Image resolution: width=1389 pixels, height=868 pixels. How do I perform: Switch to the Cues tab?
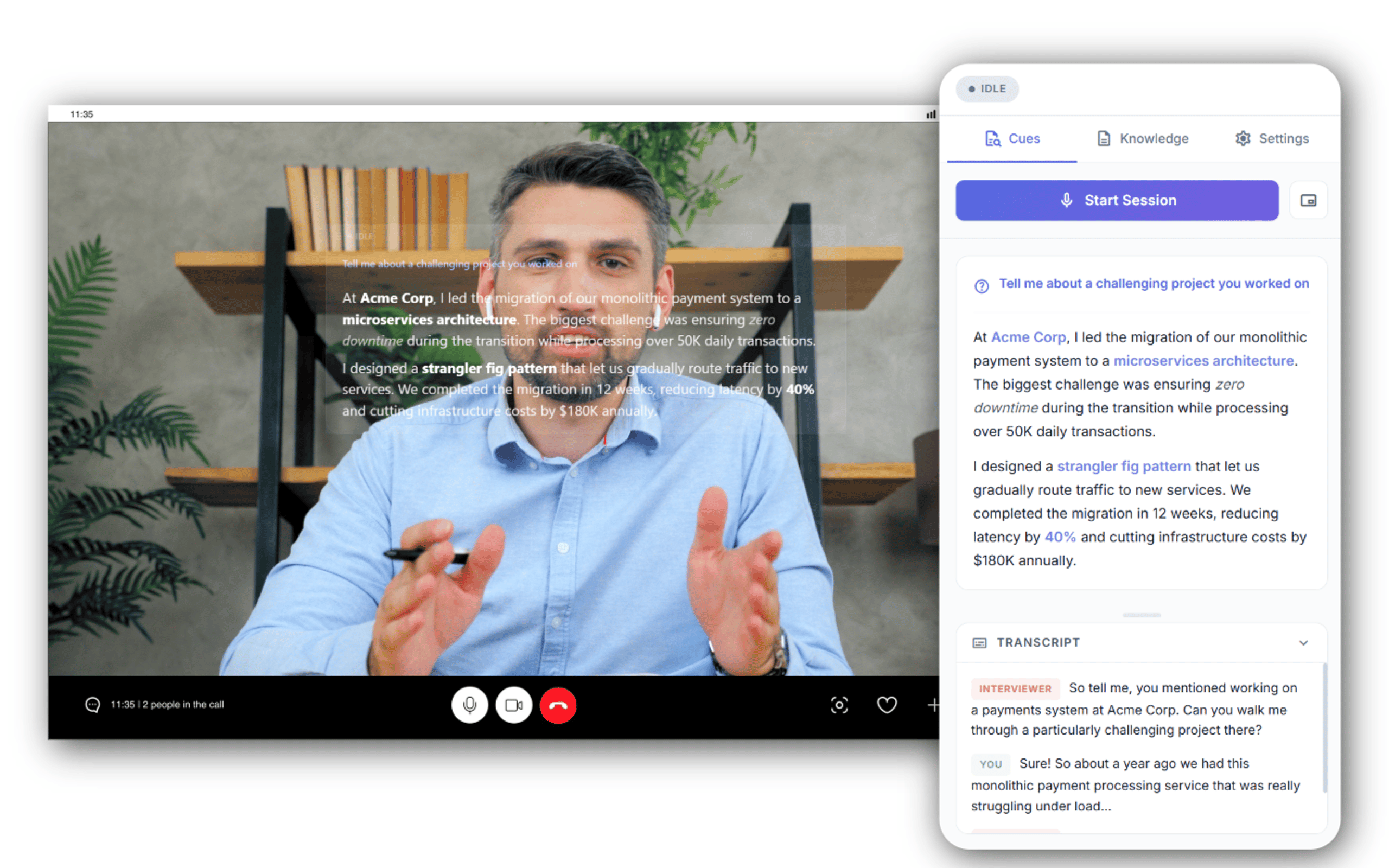pyautogui.click(x=1012, y=138)
